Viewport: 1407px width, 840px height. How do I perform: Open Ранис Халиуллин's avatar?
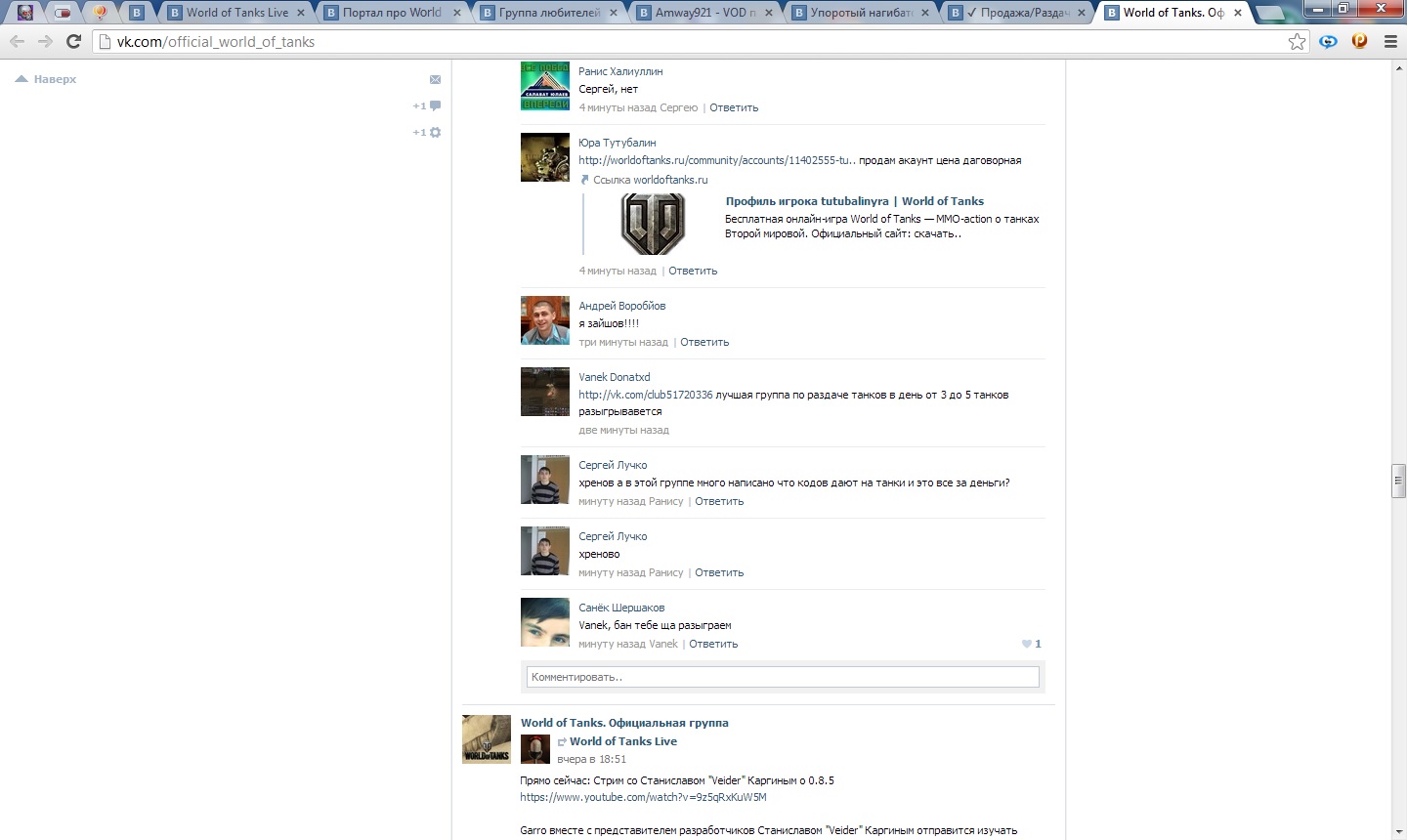(x=545, y=86)
